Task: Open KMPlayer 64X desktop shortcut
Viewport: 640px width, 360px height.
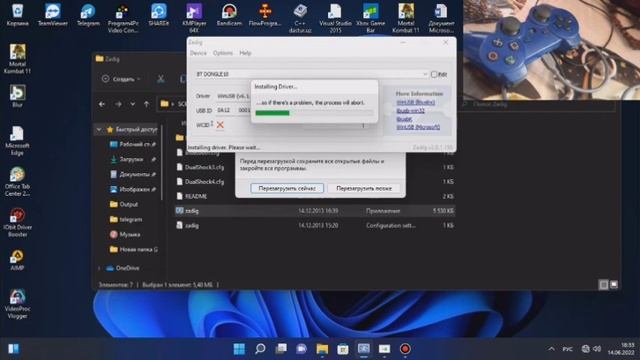Action: pyautogui.click(x=194, y=18)
